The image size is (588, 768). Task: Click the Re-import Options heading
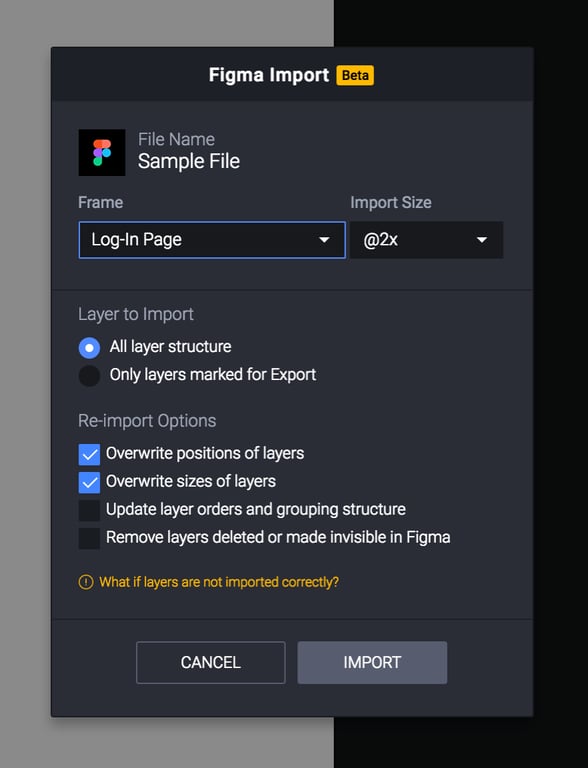point(147,421)
